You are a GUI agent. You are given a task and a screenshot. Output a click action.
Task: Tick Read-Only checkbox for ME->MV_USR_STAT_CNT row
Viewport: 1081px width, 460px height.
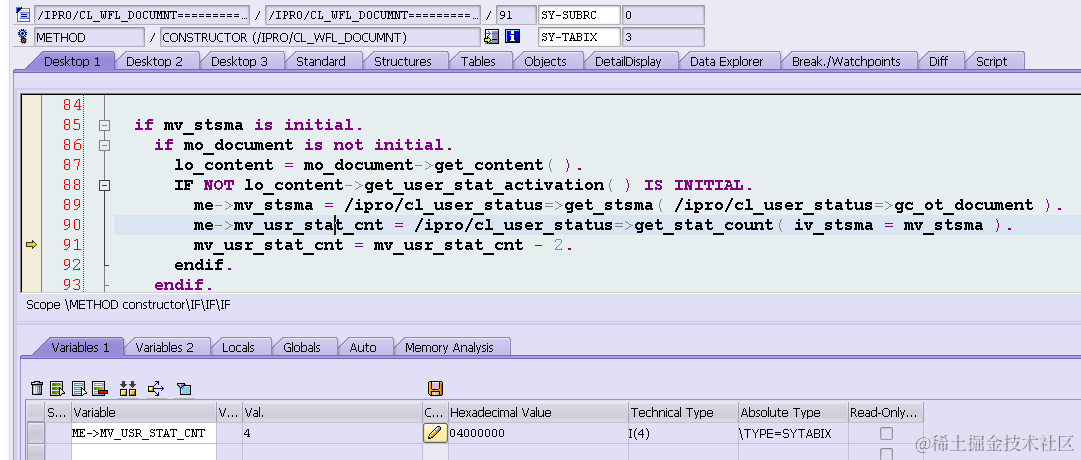(887, 433)
